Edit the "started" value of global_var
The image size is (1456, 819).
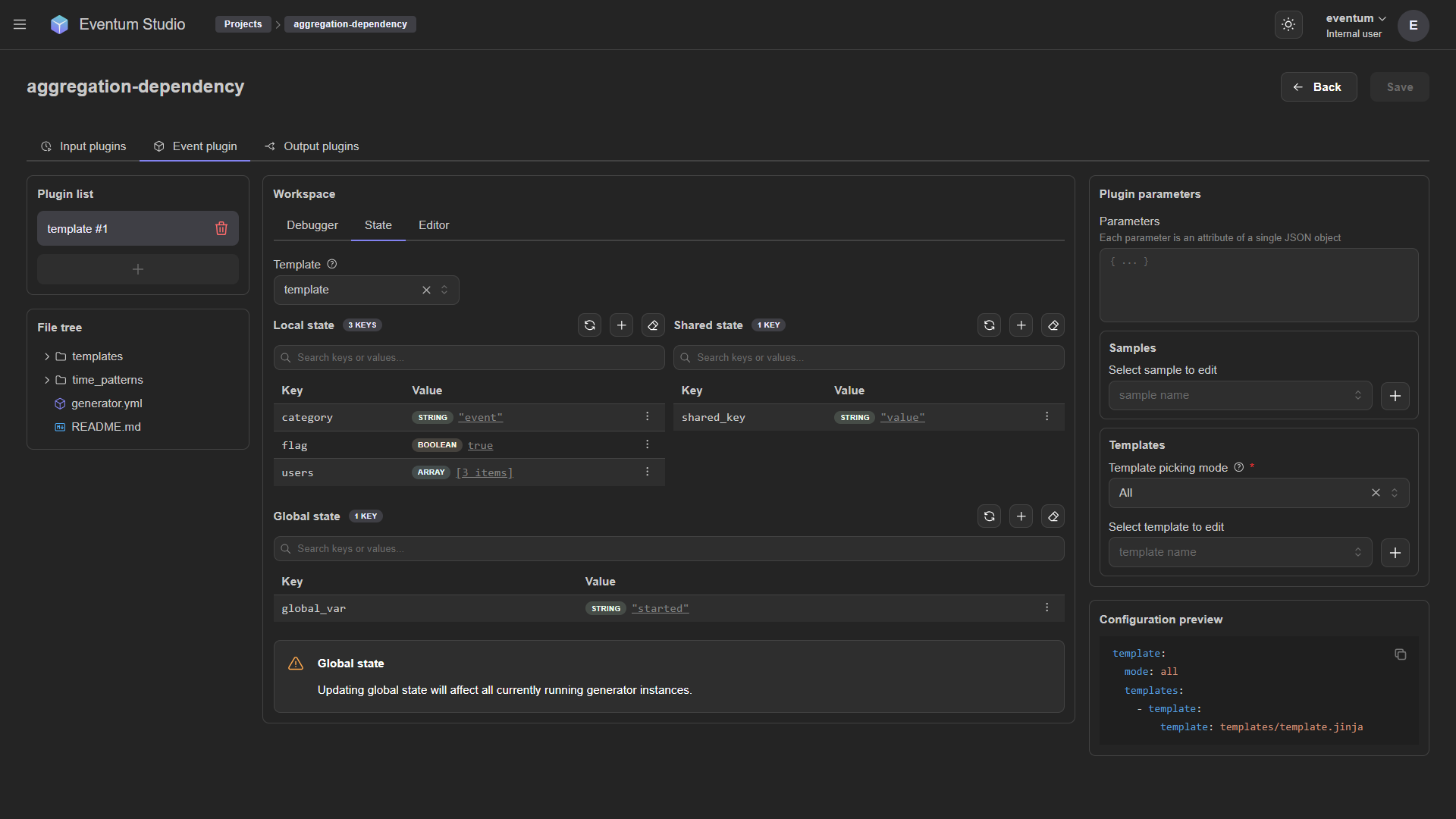click(661, 608)
